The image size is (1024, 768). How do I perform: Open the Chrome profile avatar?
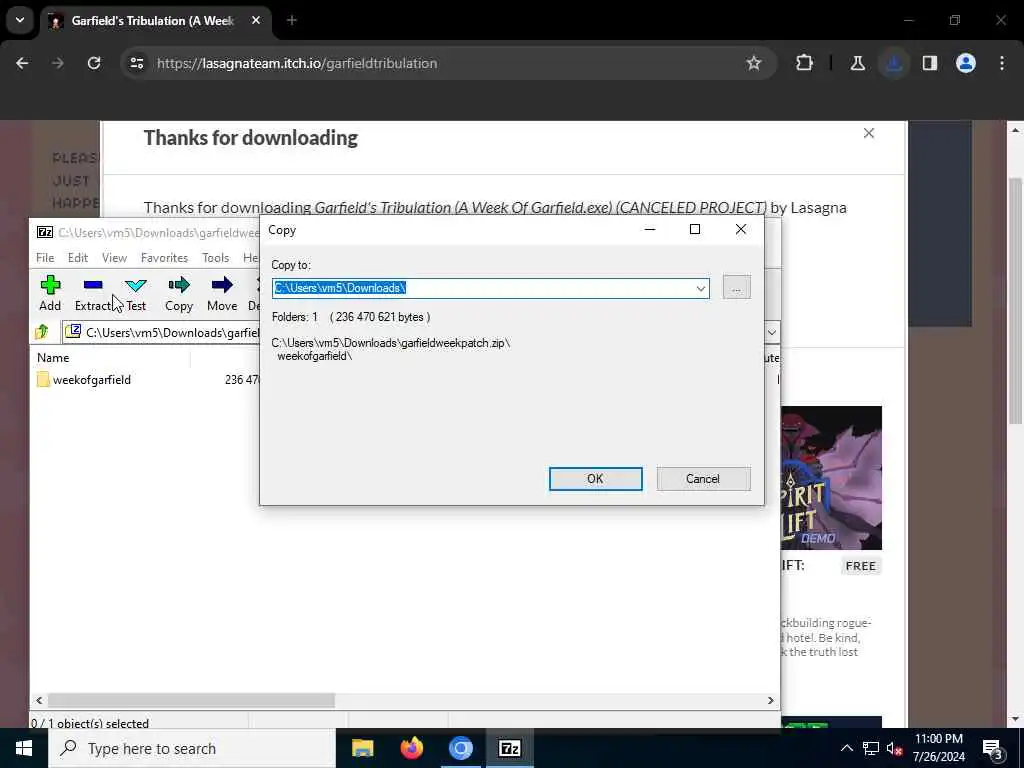966,63
